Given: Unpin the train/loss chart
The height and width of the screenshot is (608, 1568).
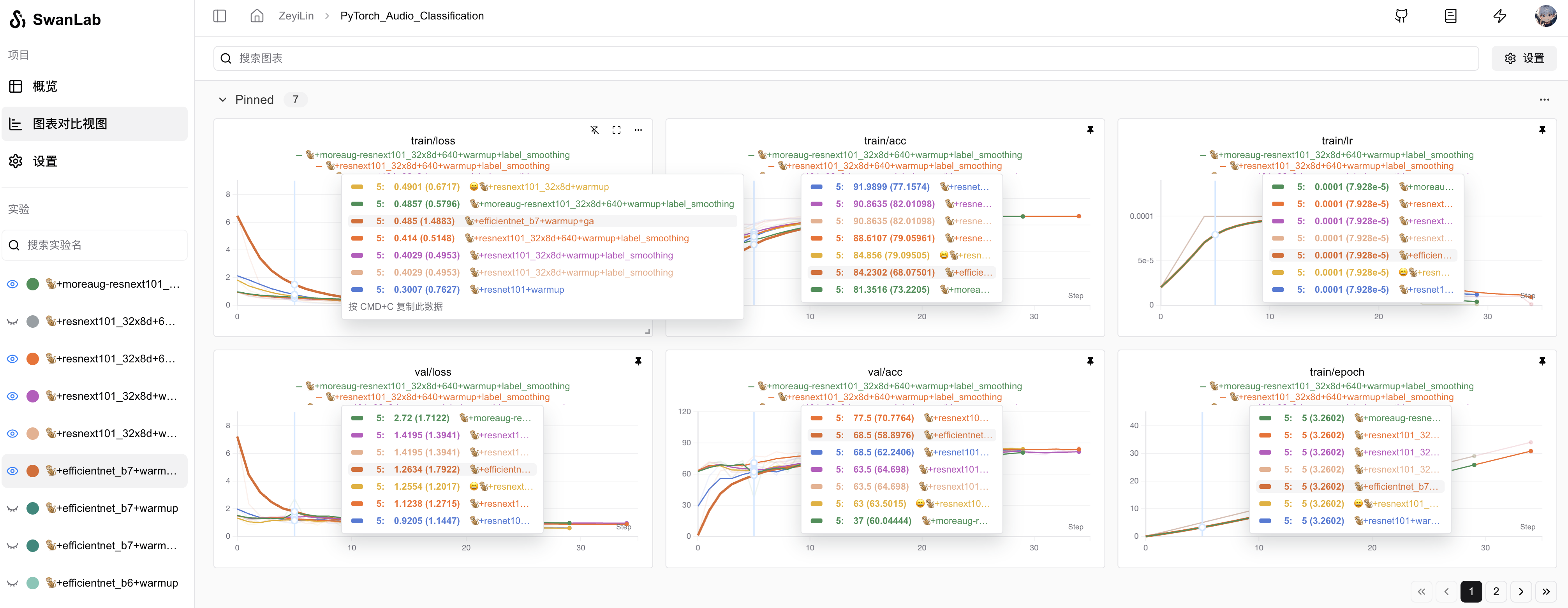Looking at the screenshot, I should (595, 130).
